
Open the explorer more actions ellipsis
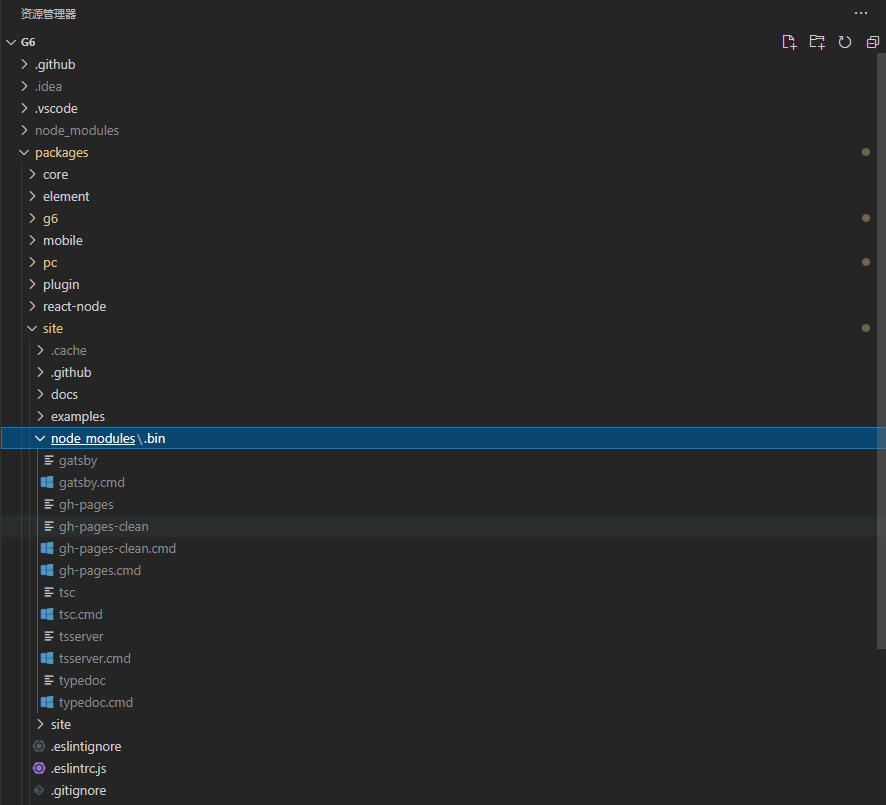click(861, 13)
